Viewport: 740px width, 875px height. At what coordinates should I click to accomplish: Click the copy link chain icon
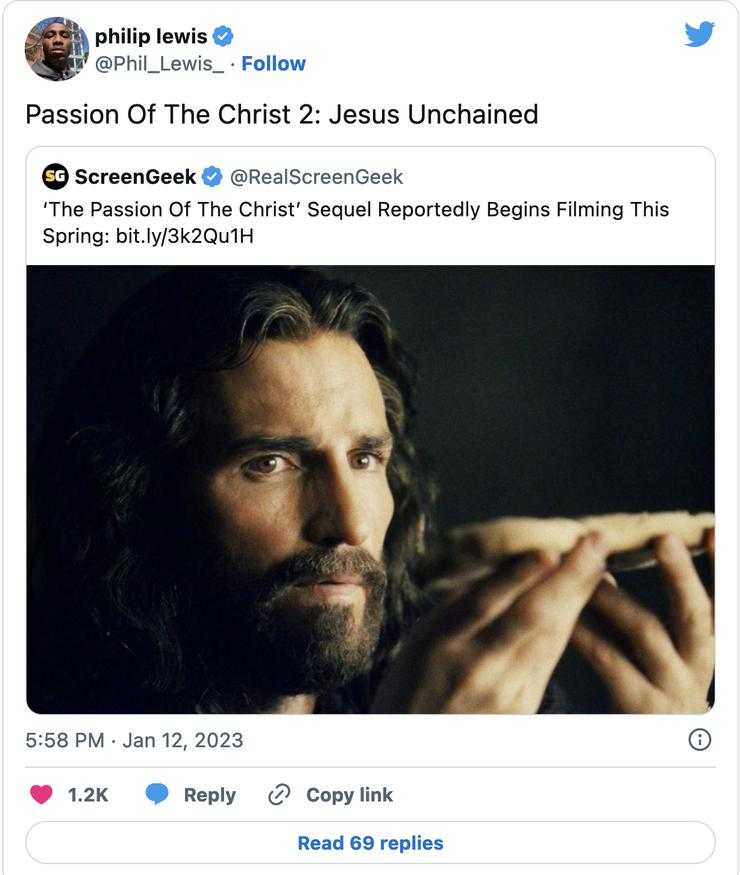279,795
